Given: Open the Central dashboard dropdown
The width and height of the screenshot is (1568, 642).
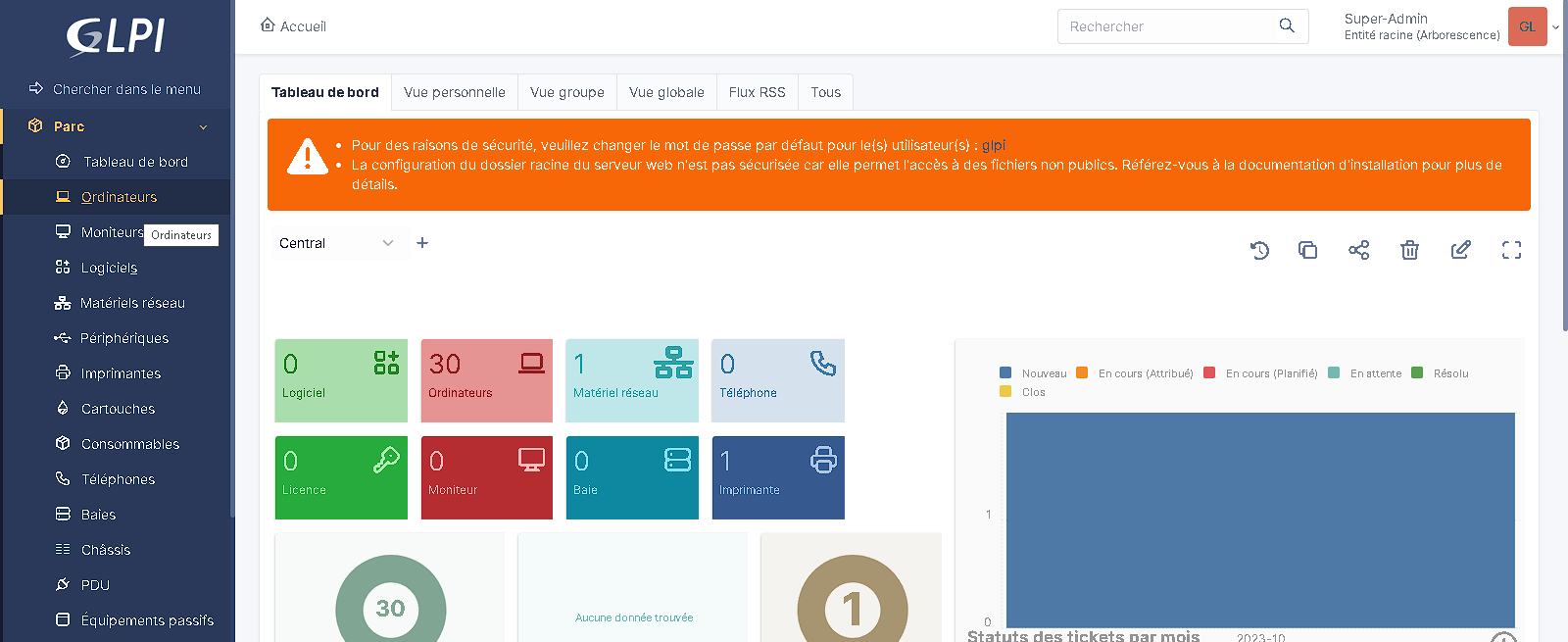Looking at the screenshot, I should (x=336, y=243).
